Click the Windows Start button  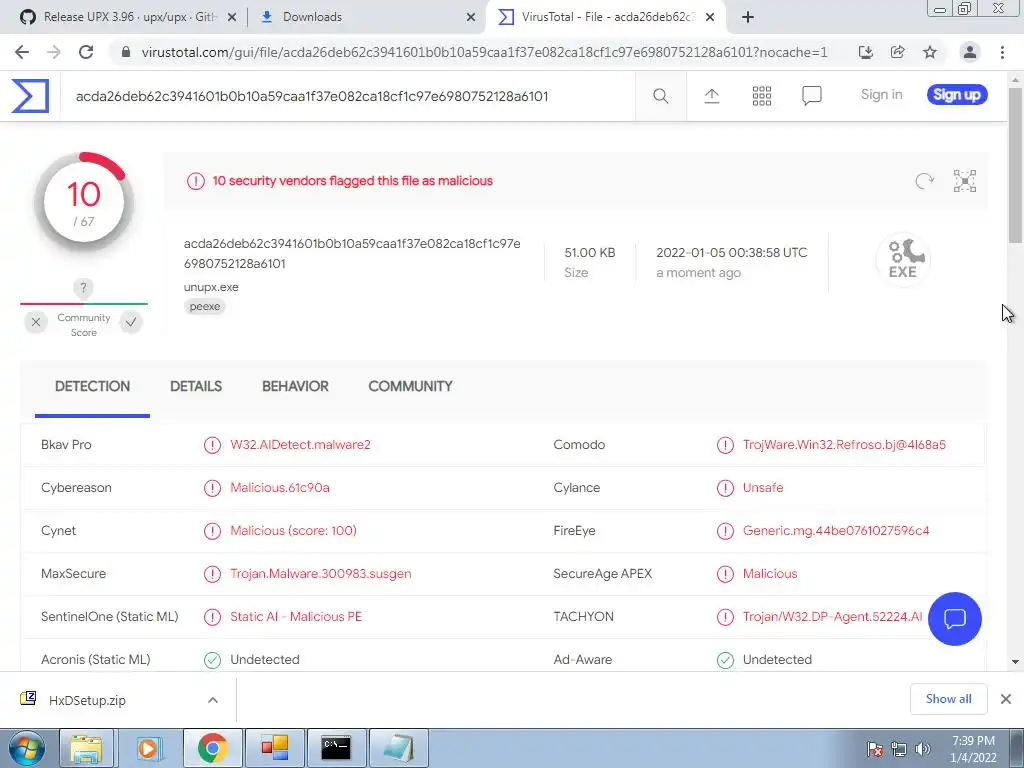27,748
